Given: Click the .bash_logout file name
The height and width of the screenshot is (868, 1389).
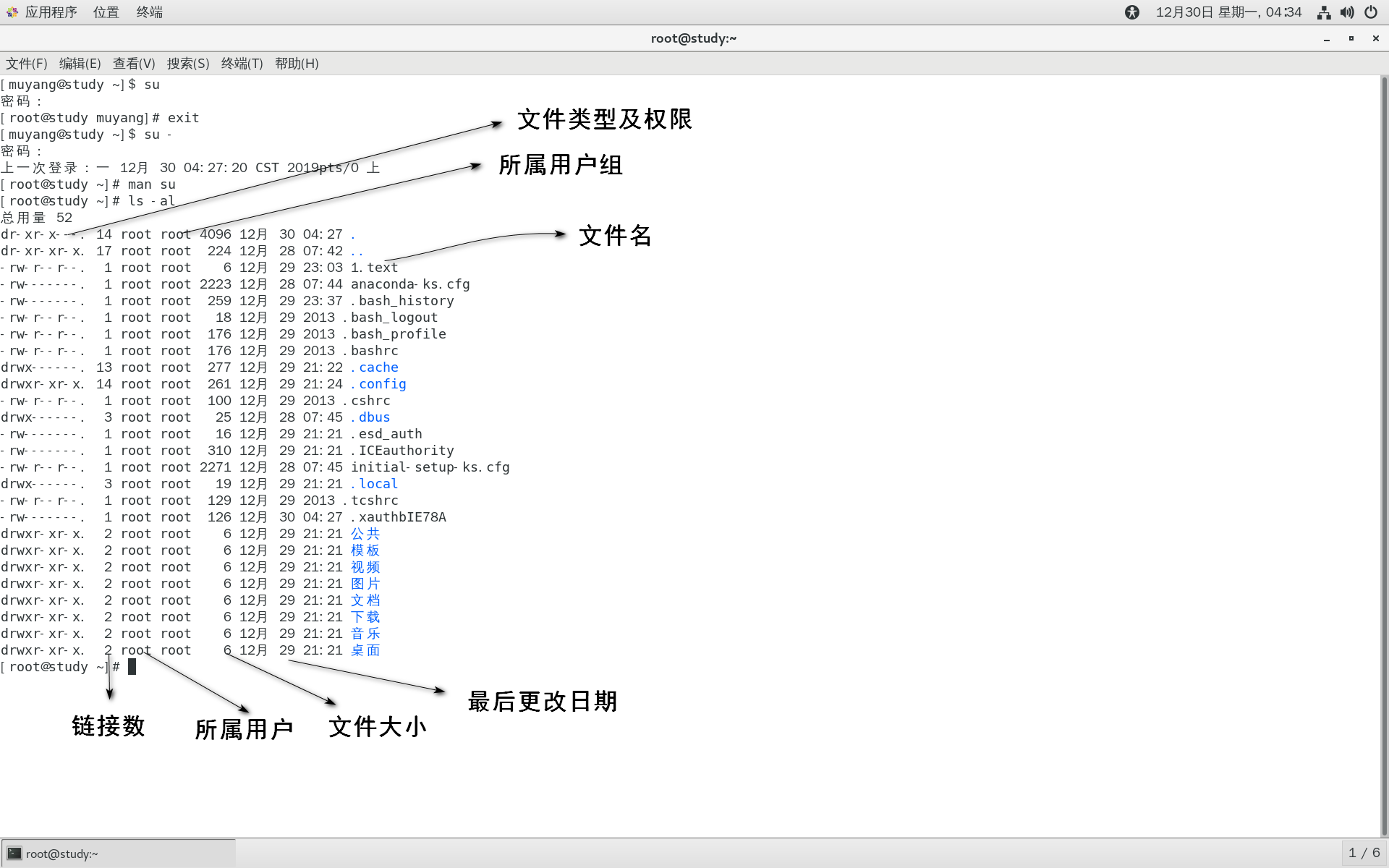Looking at the screenshot, I should [390, 318].
